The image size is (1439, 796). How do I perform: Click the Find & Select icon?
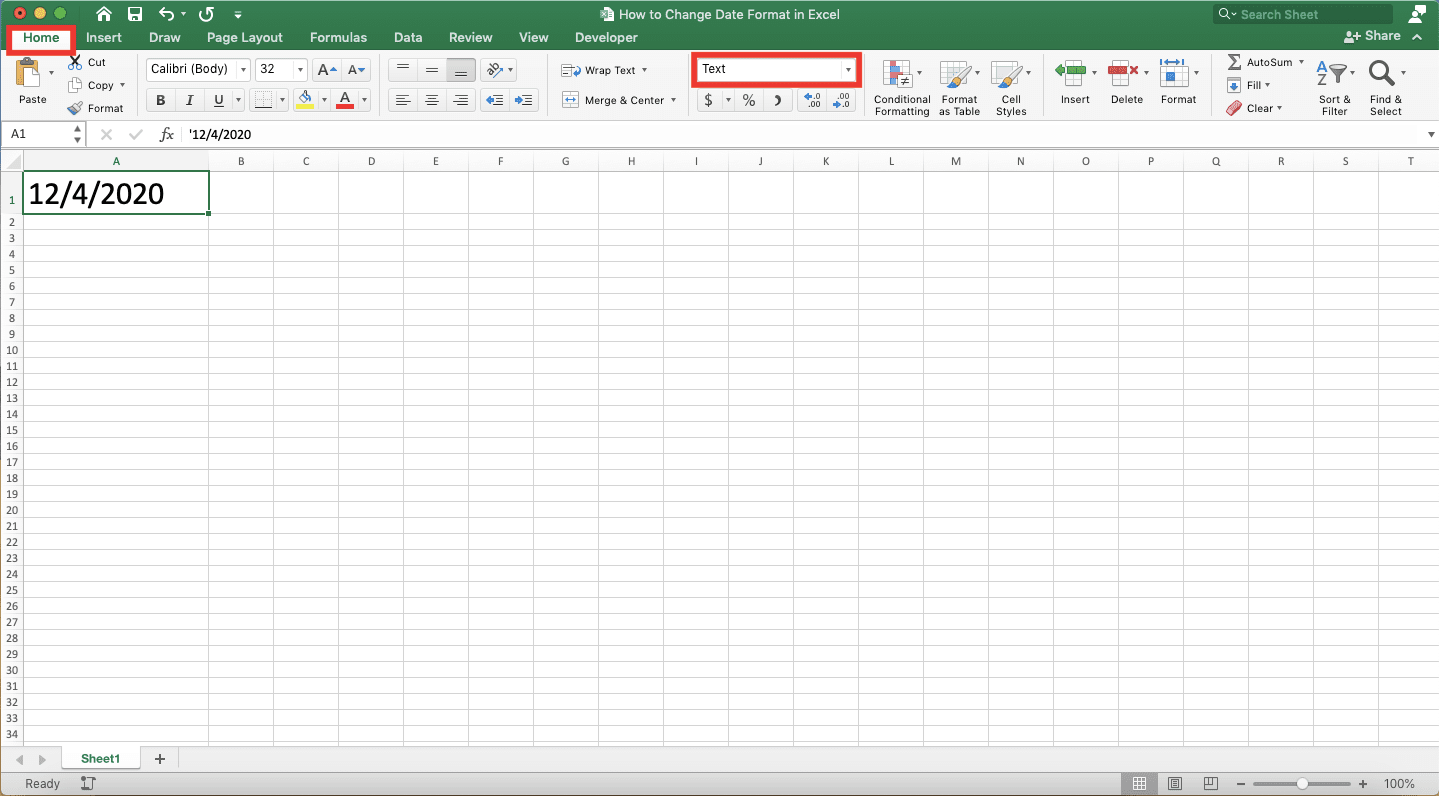[1385, 86]
